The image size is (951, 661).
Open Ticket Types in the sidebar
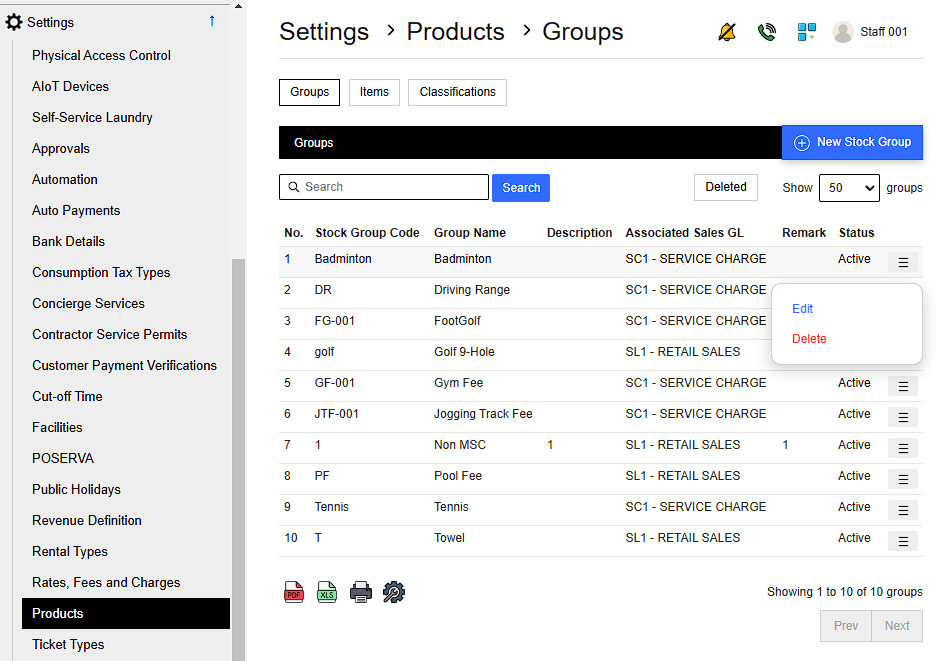(68, 644)
